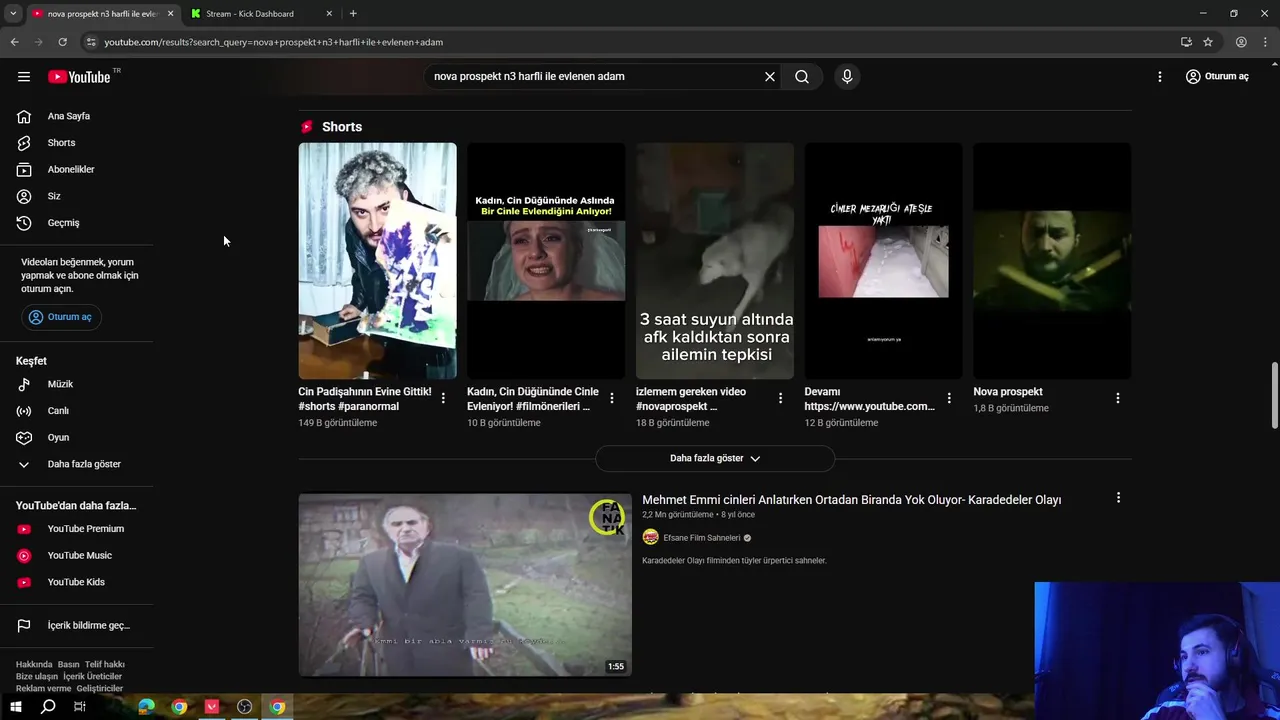Open more options for 'Kadın, Cin Düğününde' short
The height and width of the screenshot is (720, 1280).
click(612, 398)
